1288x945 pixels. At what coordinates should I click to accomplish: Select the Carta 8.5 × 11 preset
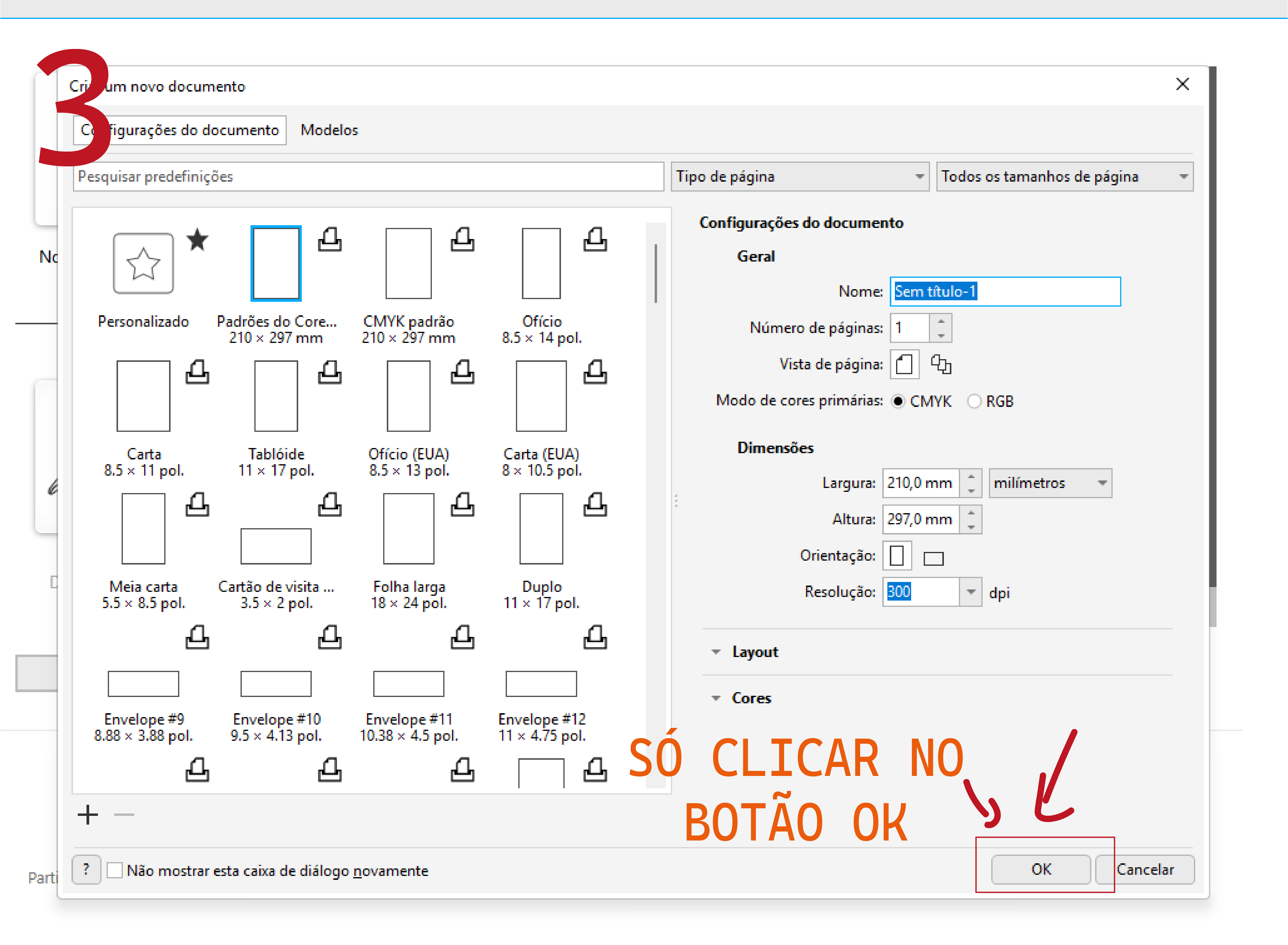(x=143, y=395)
